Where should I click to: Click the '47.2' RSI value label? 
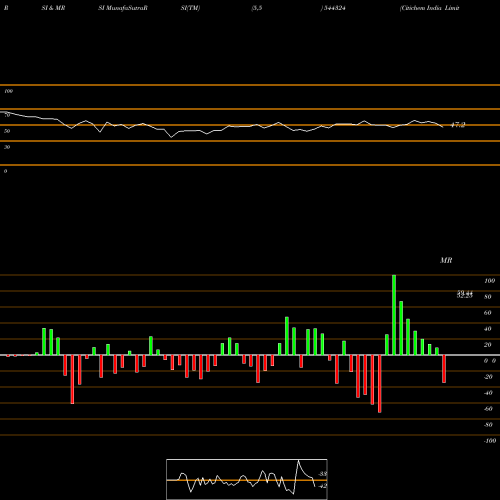pyautogui.click(x=458, y=125)
